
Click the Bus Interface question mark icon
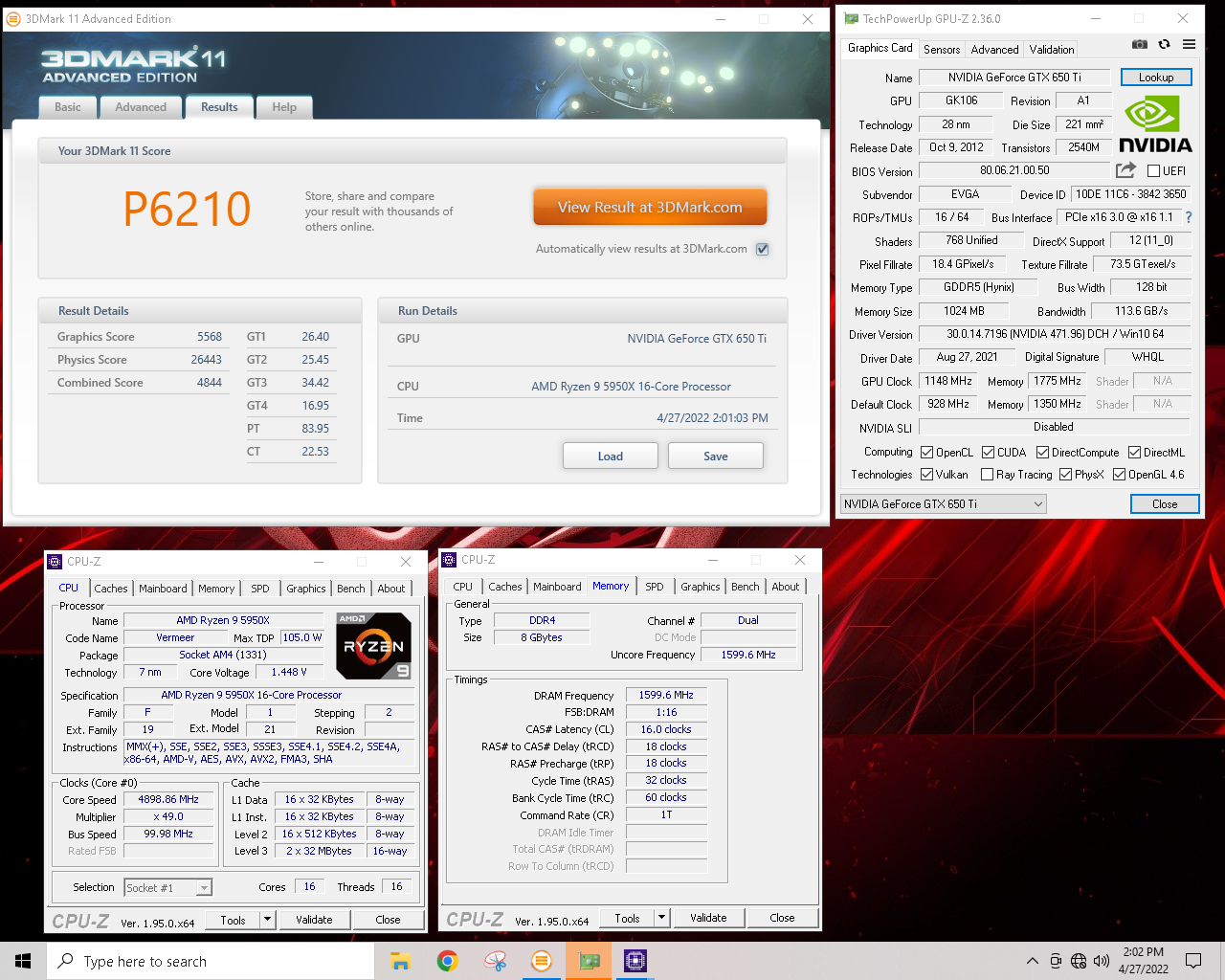(1189, 217)
